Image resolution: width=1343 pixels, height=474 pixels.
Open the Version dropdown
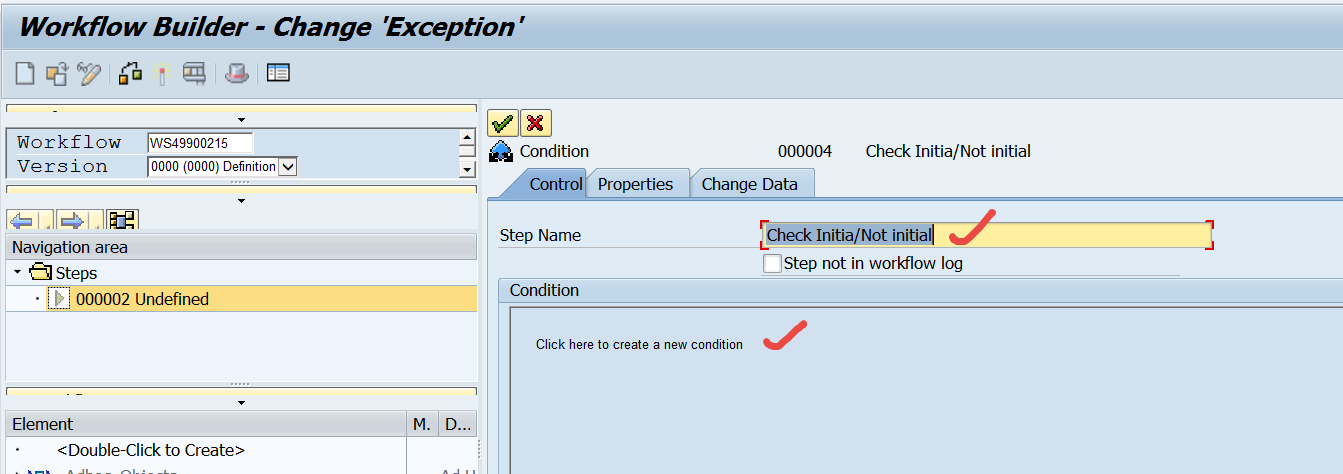[288, 166]
